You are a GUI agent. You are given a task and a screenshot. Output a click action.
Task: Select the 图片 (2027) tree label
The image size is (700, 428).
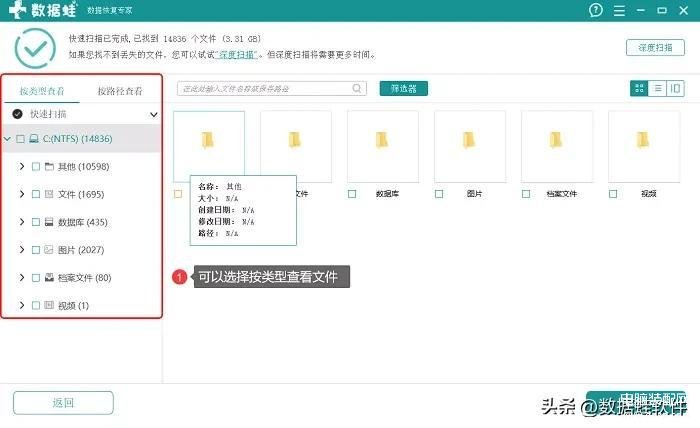pyautogui.click(x=81, y=250)
